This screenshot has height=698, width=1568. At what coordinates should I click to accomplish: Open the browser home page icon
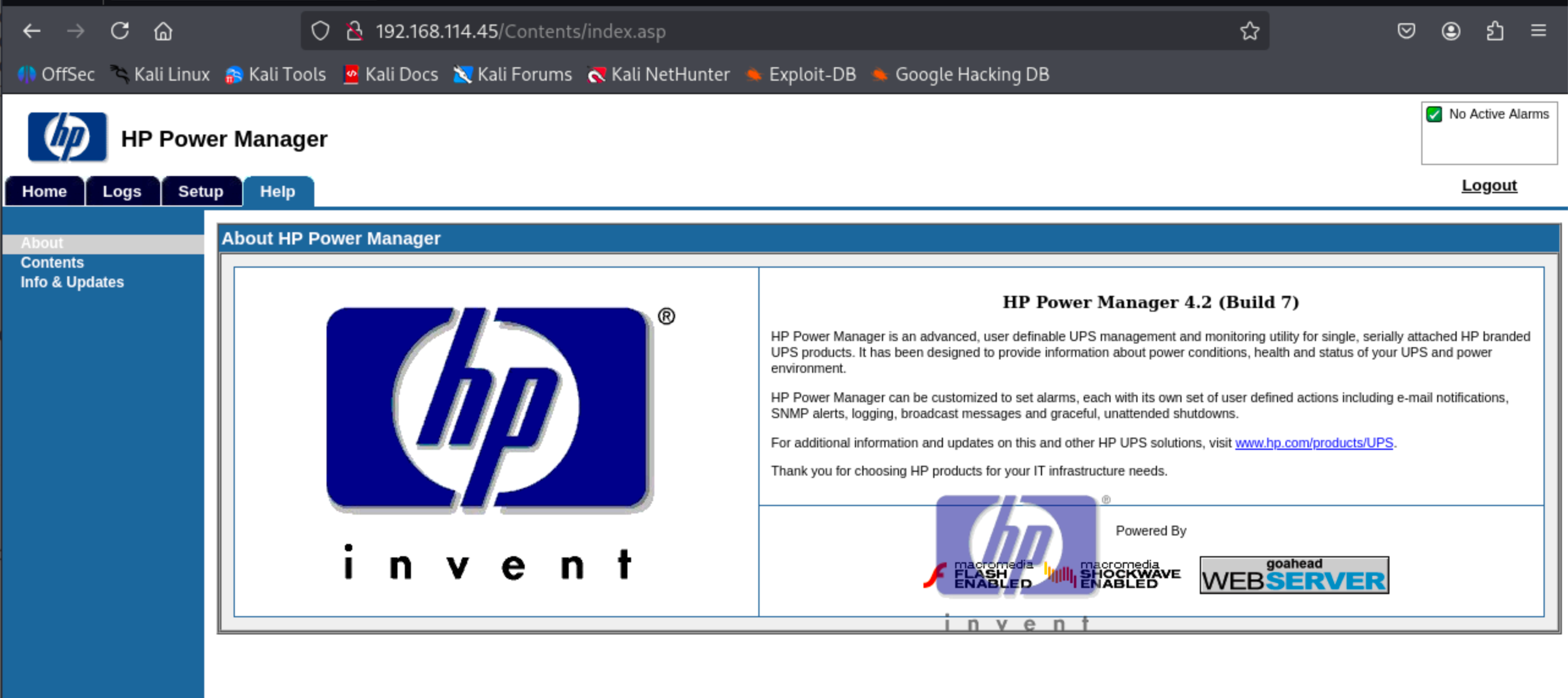[x=163, y=31]
